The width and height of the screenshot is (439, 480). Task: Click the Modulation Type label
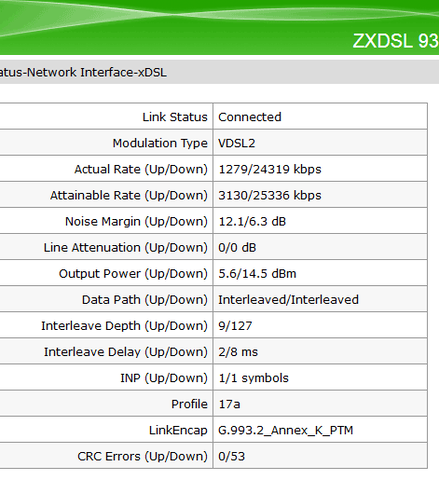(x=160, y=143)
